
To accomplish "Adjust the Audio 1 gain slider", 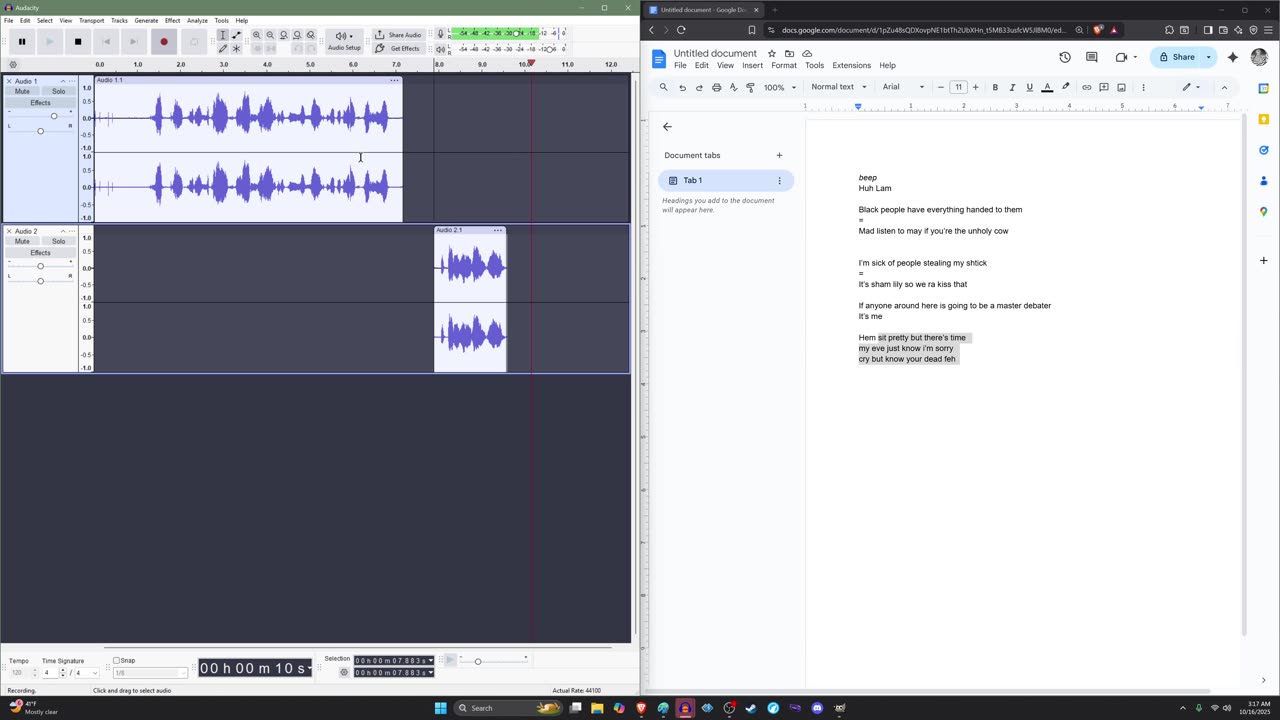I will 54,116.
